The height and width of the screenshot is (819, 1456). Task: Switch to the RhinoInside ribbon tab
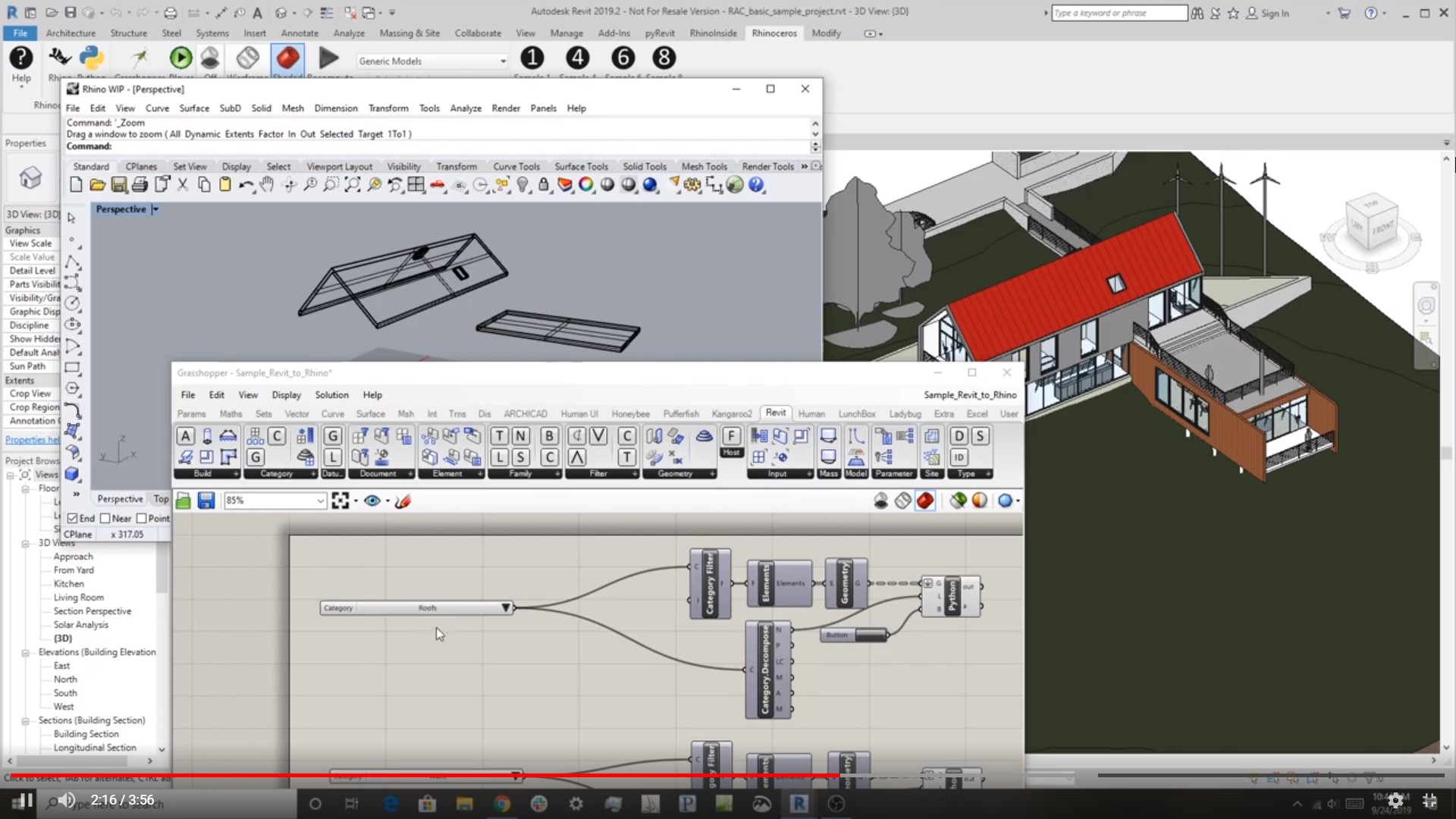[713, 33]
